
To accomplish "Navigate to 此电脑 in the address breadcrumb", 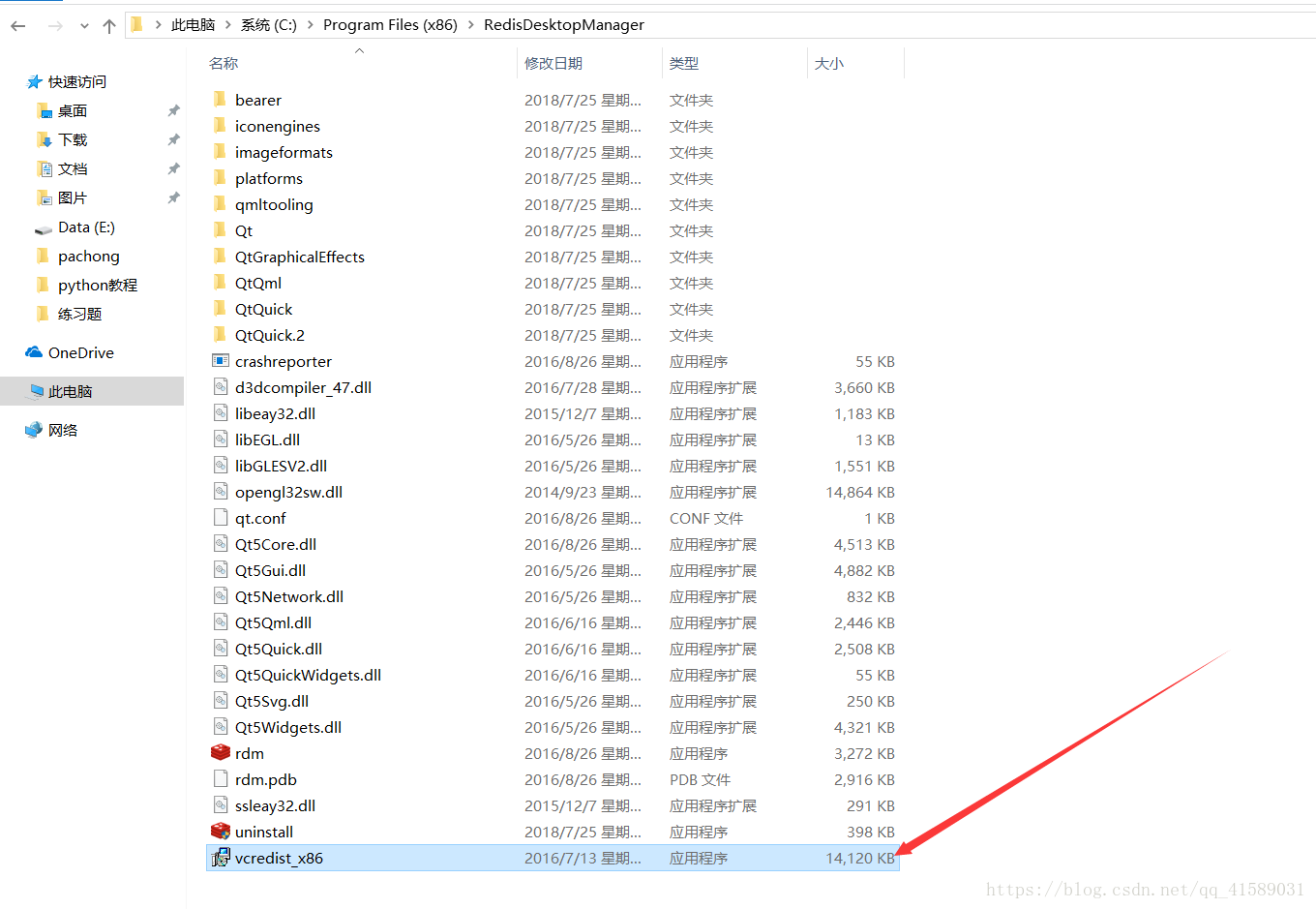I will pos(193,25).
